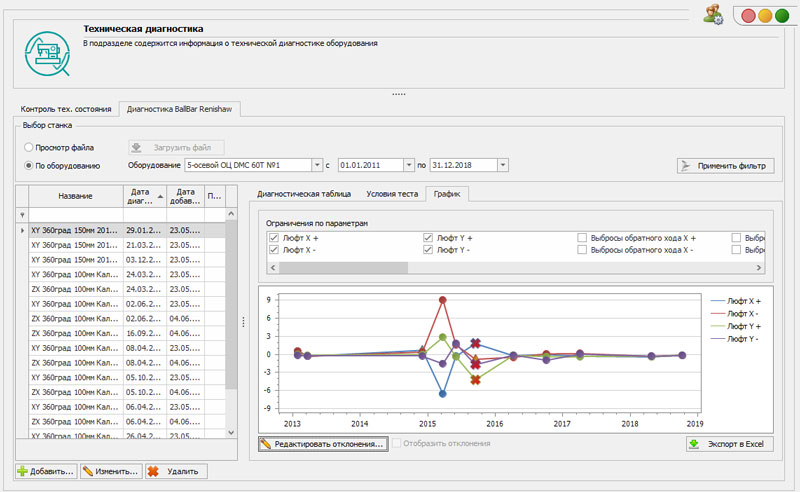800x492 pixels.
Task: Uncheck the Люфт X + checkbox
Action: tap(273, 238)
